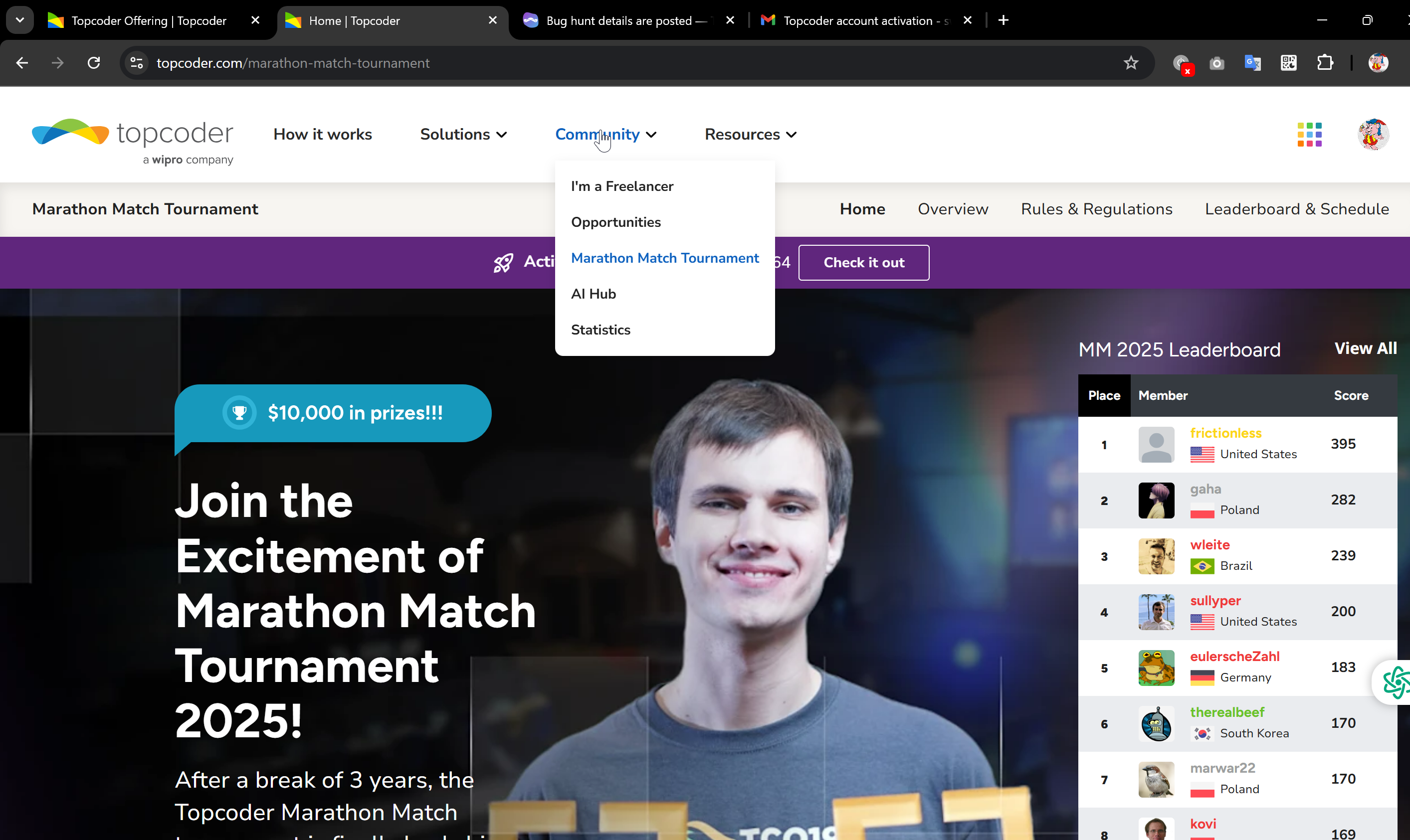Screen dimensions: 1410x840
Task: Click gaha's profile picture in leaderboard
Action: (x=1156, y=501)
